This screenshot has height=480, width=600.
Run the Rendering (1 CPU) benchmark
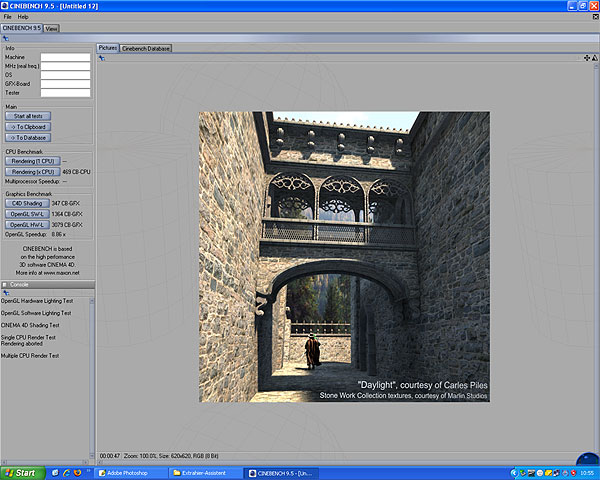click(32, 160)
